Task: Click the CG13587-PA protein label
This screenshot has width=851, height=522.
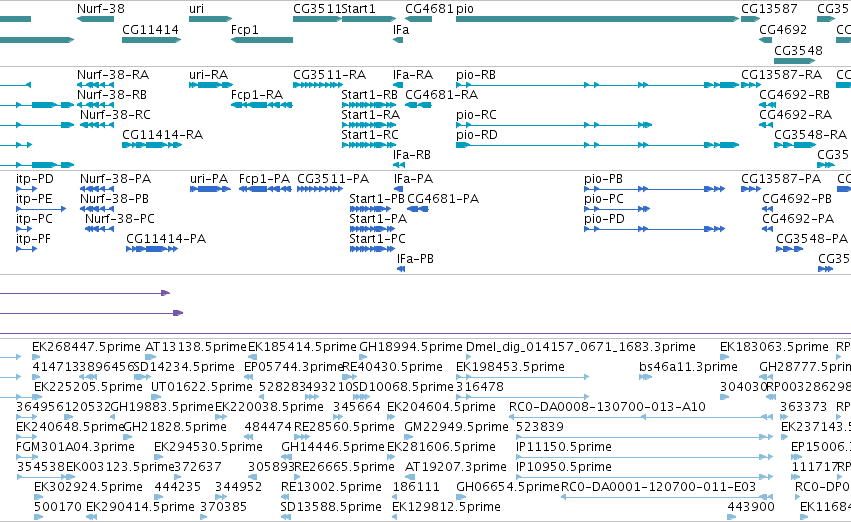Action: [x=781, y=179]
